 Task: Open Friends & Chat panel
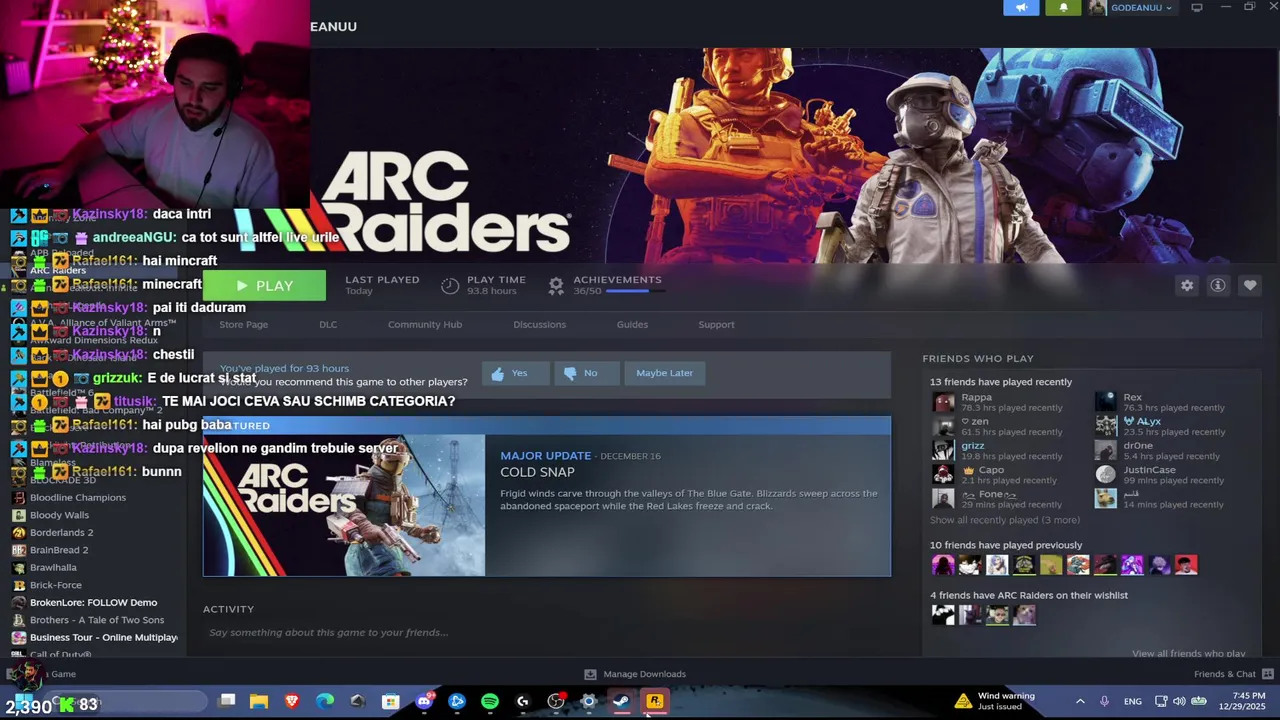pos(1233,674)
